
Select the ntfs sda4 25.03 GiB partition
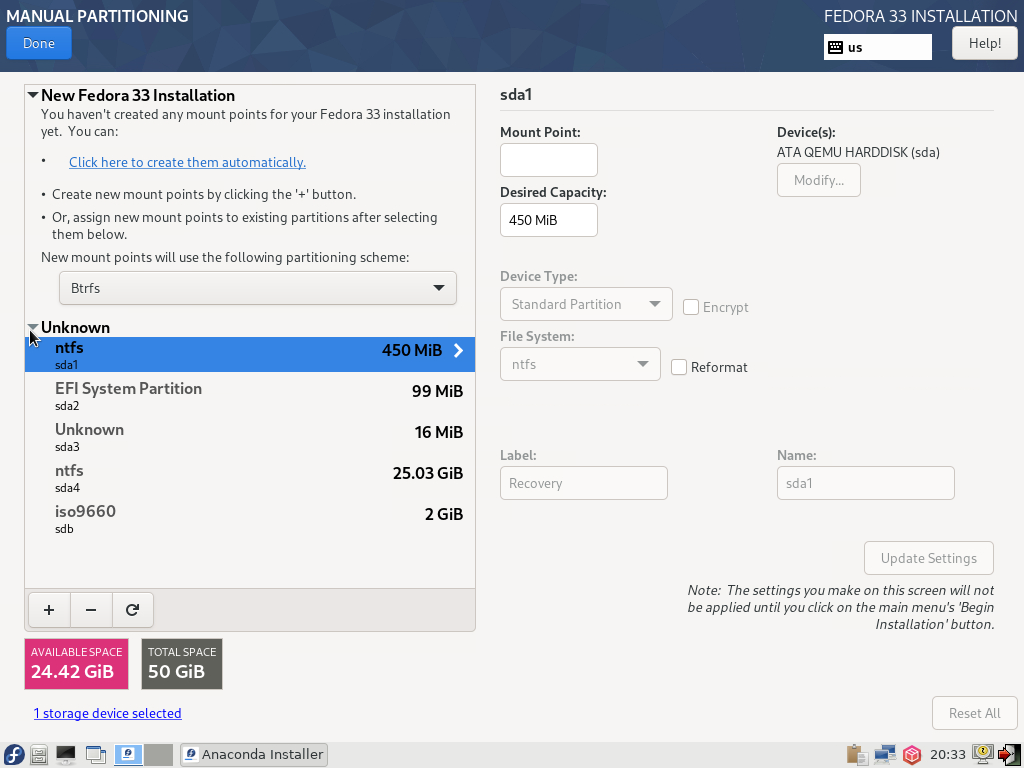coord(249,478)
